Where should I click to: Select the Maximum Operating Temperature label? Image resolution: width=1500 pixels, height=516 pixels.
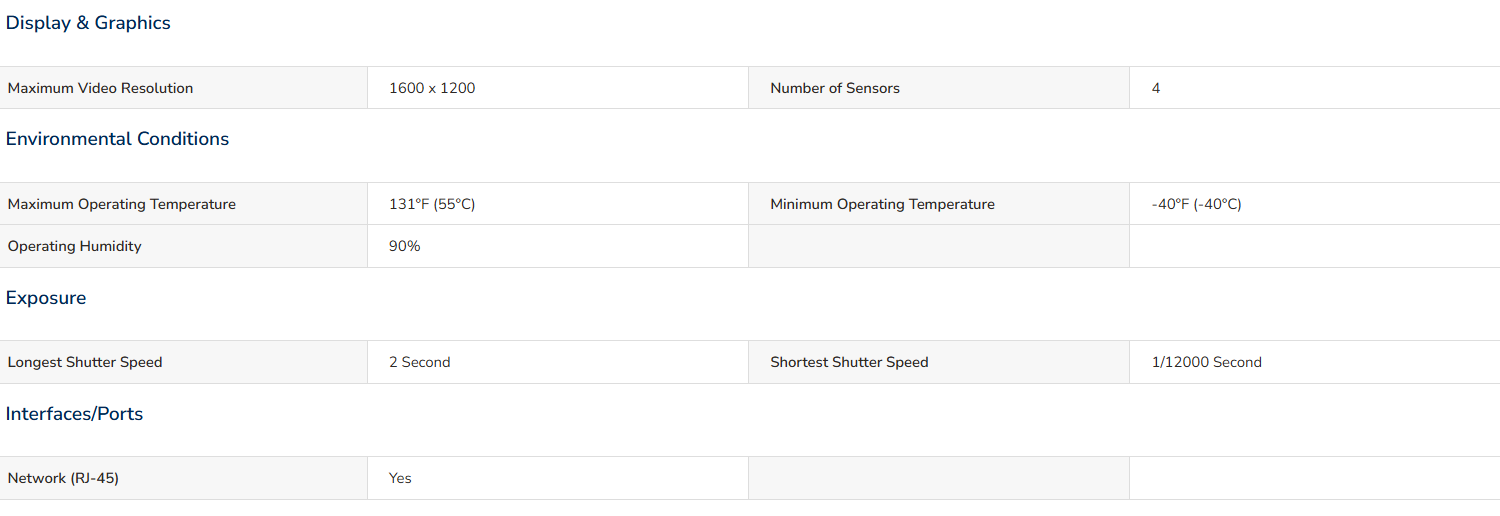122,204
